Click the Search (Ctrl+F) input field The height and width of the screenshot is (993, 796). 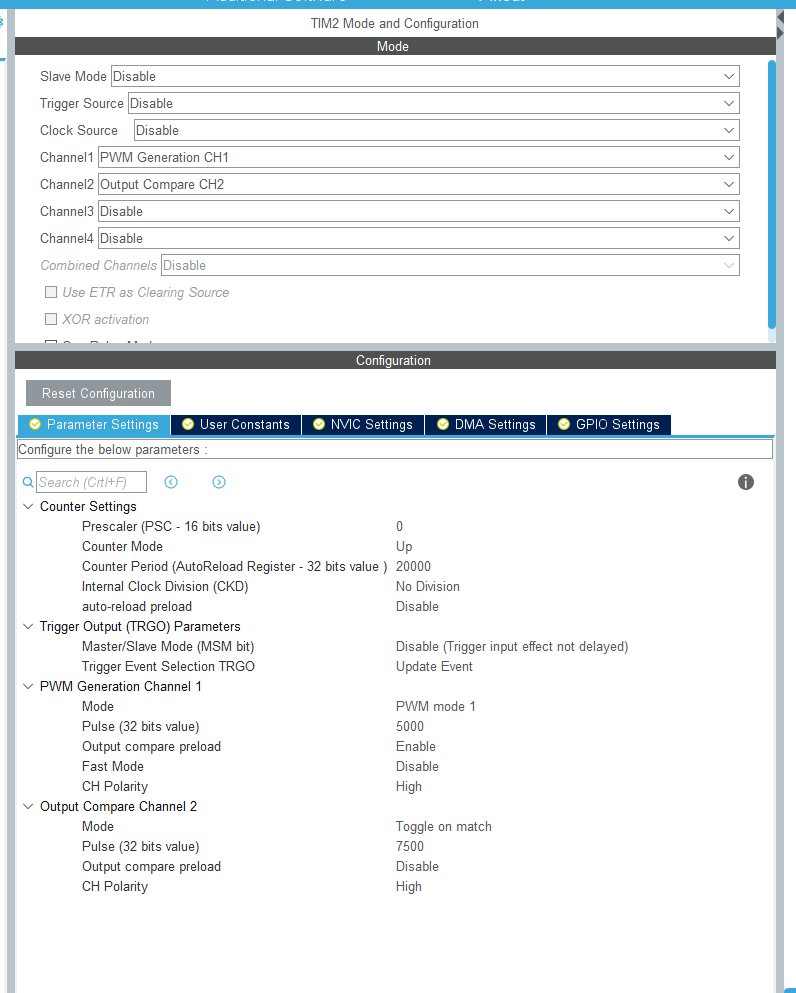click(91, 482)
